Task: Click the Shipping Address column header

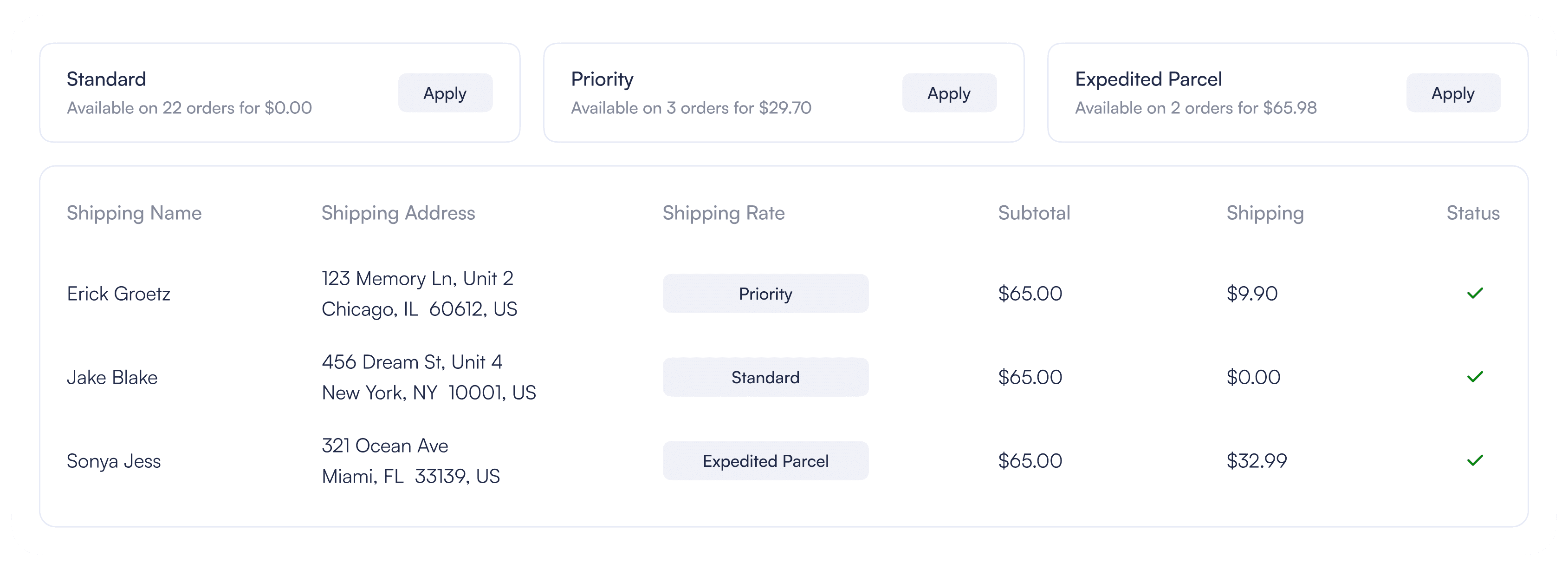Action: [398, 213]
